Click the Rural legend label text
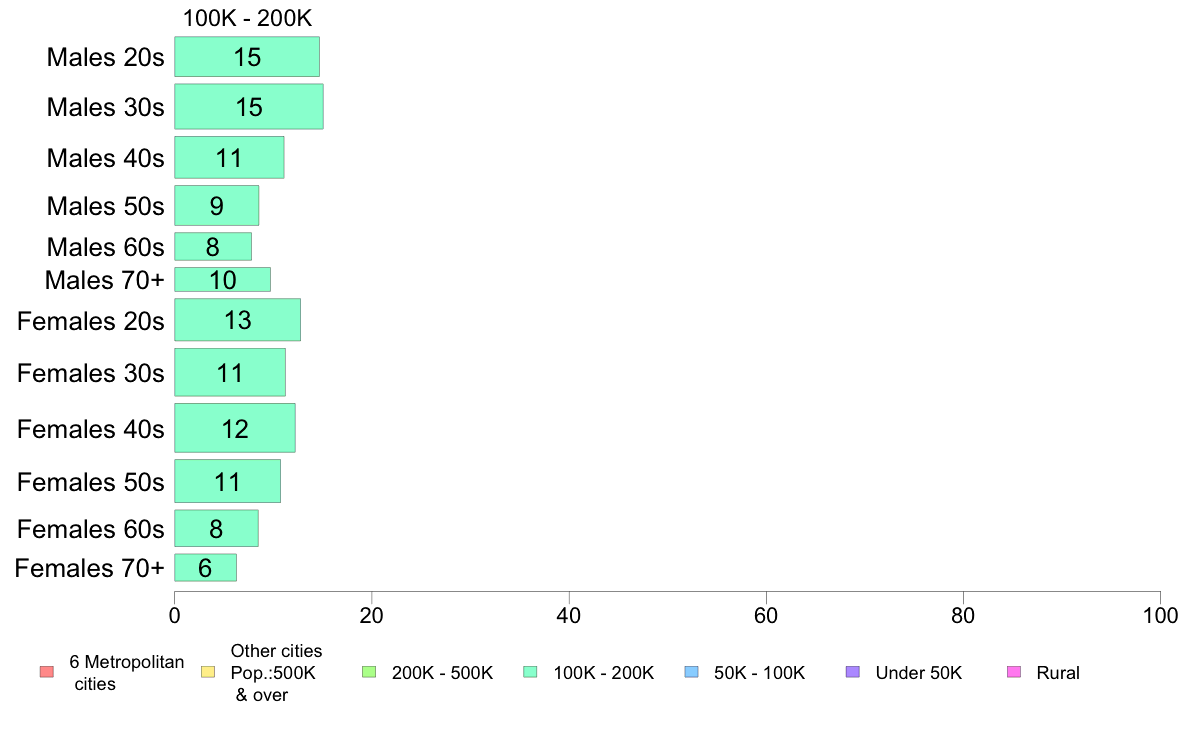Viewport: 1188px width, 736px height. point(1058,673)
